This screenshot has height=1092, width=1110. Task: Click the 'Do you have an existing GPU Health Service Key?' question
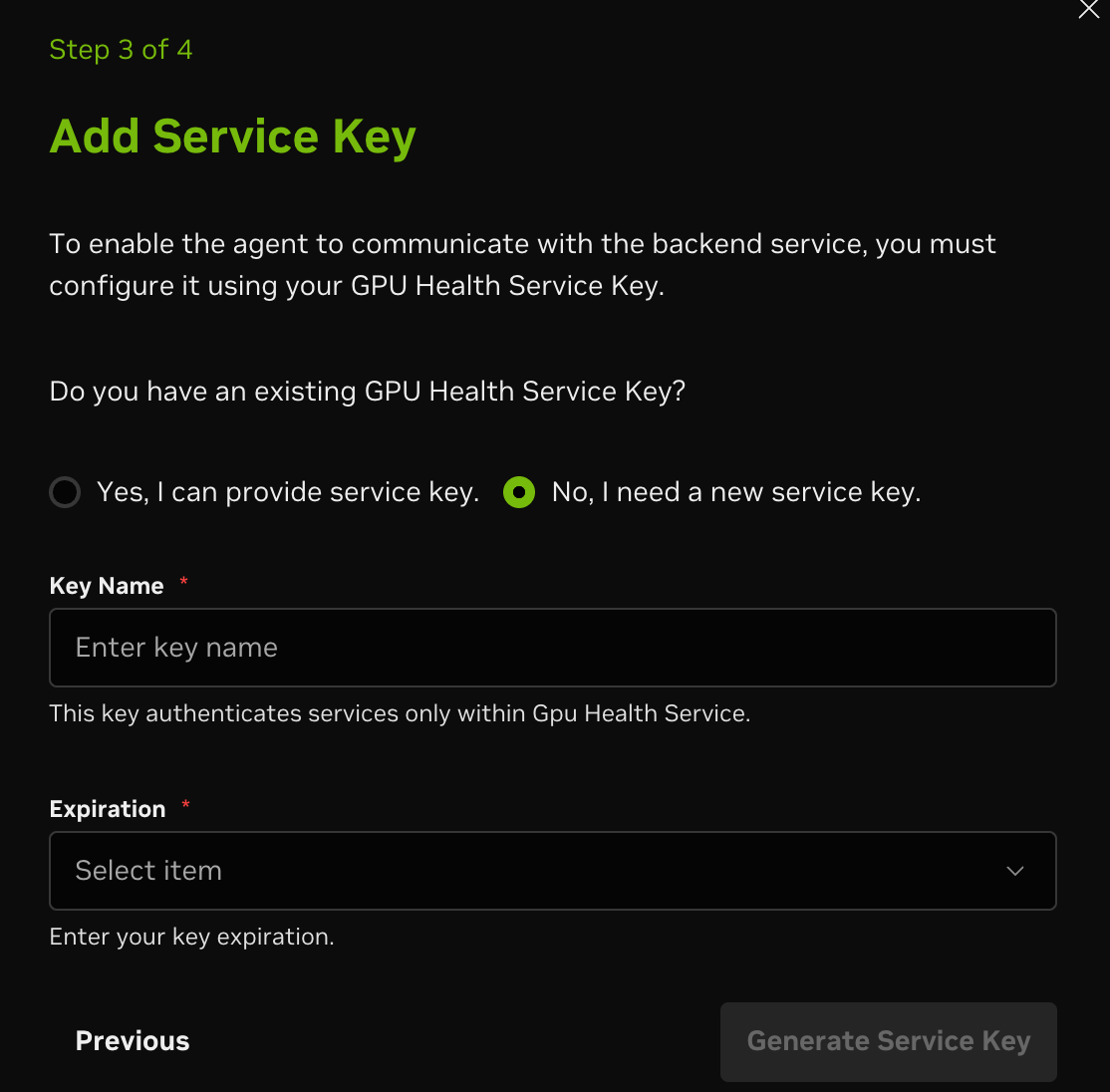pyautogui.click(x=368, y=392)
